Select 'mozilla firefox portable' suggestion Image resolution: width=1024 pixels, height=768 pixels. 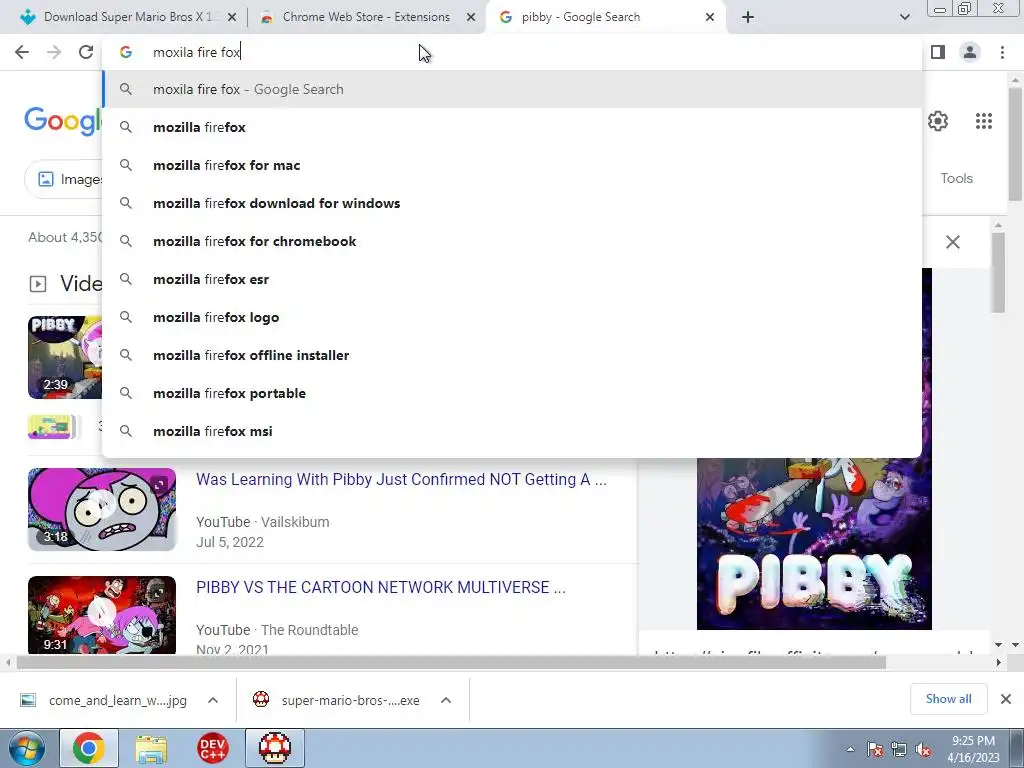point(512,393)
